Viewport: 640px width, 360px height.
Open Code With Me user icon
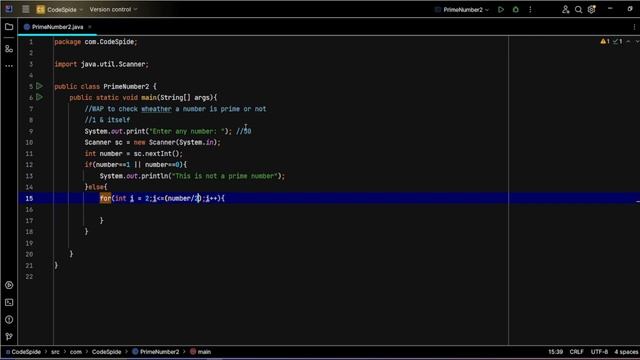tap(565, 9)
